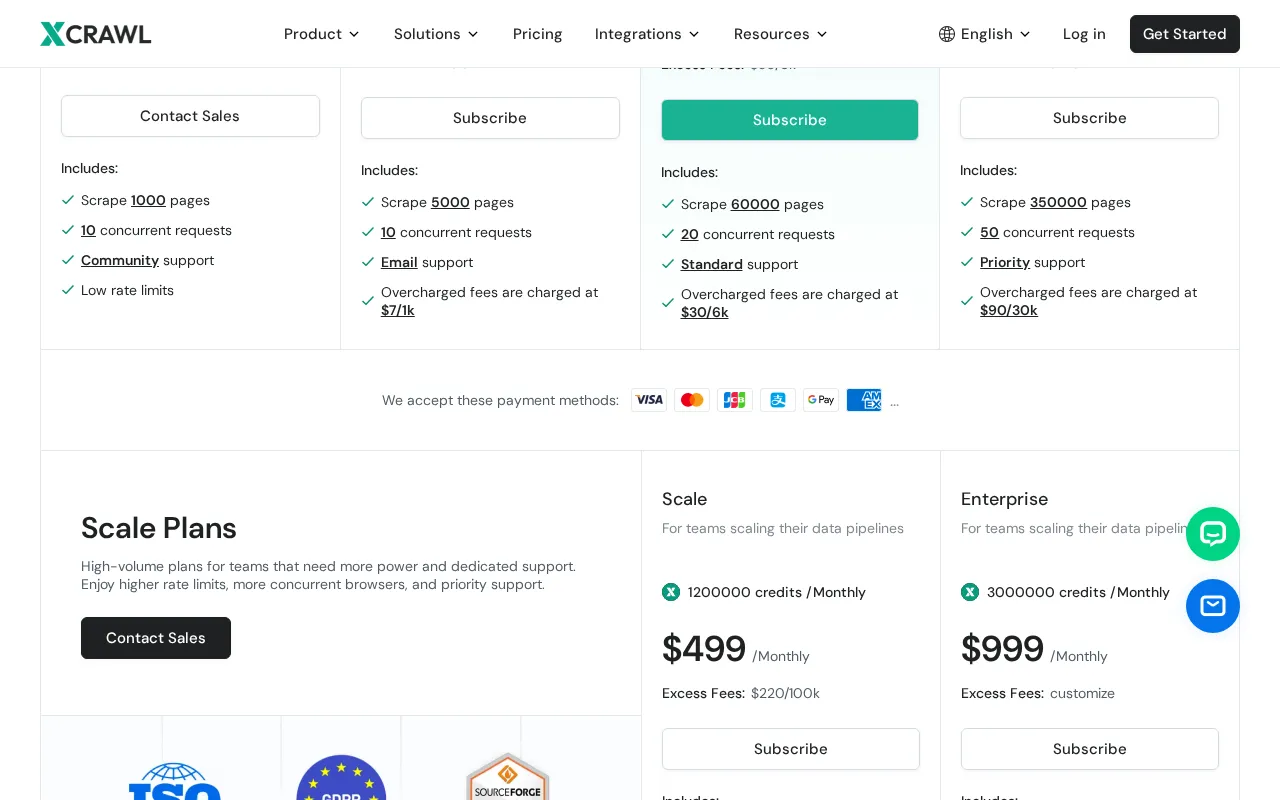
Task: Click Contact Sales in the free plan card
Action: tap(190, 116)
